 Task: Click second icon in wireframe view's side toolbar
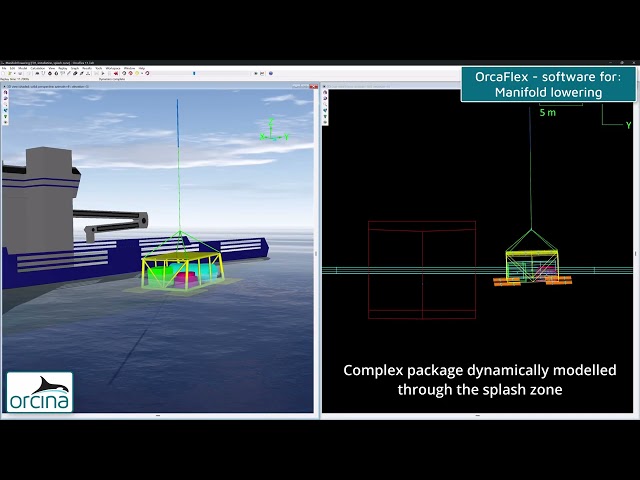coord(325,98)
